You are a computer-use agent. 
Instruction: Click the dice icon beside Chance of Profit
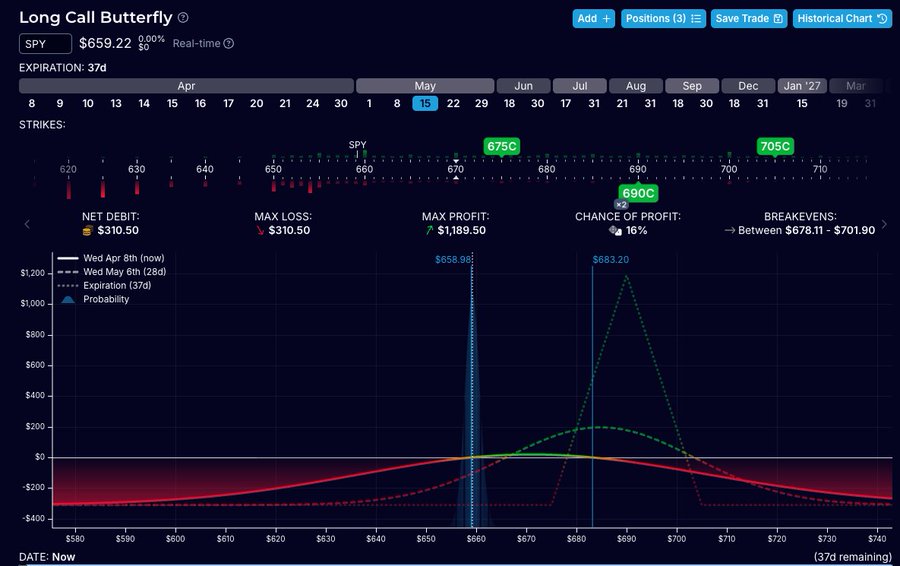pos(616,231)
